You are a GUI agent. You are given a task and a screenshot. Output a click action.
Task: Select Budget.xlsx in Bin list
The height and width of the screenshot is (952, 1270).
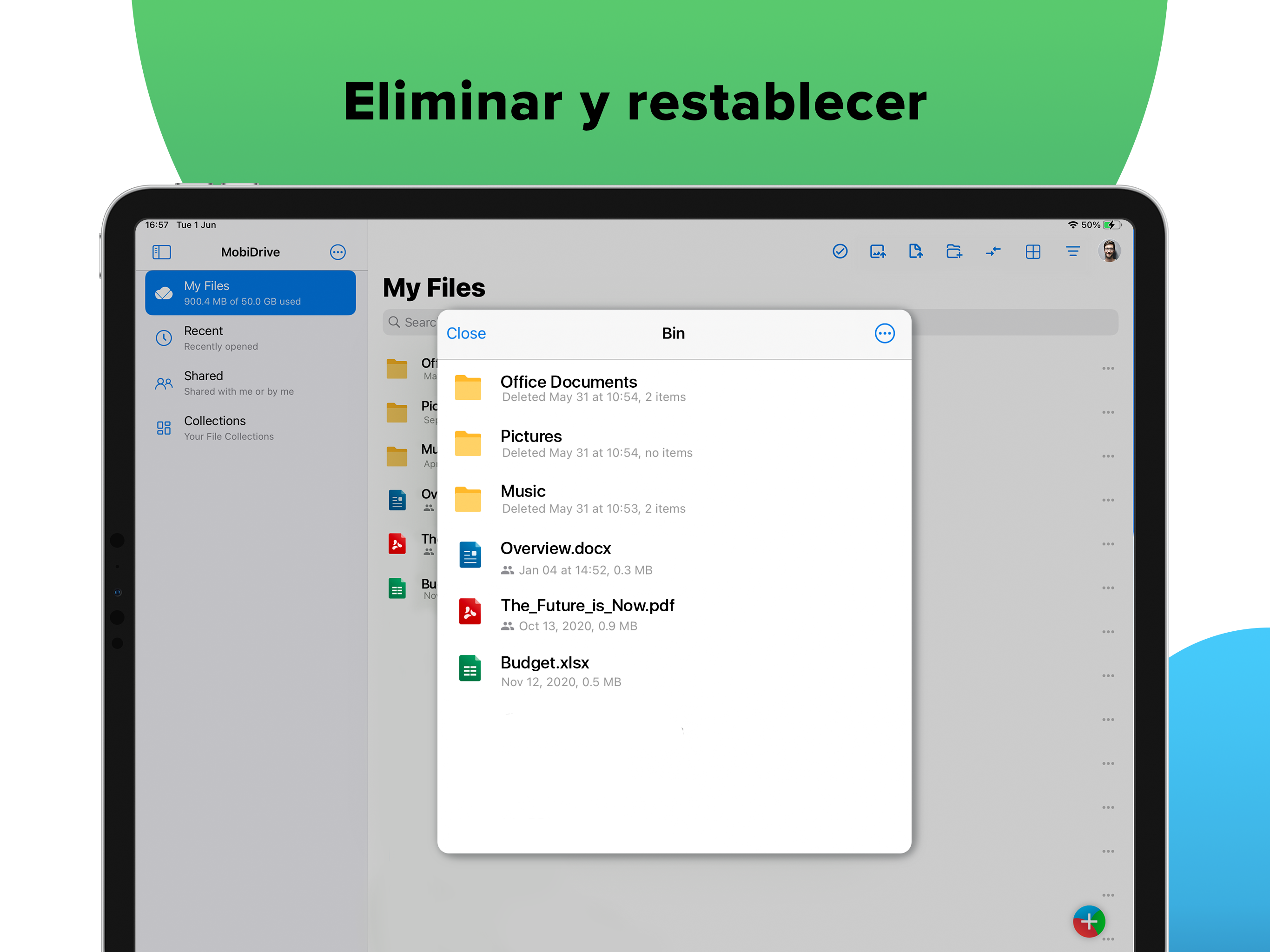tap(544, 670)
